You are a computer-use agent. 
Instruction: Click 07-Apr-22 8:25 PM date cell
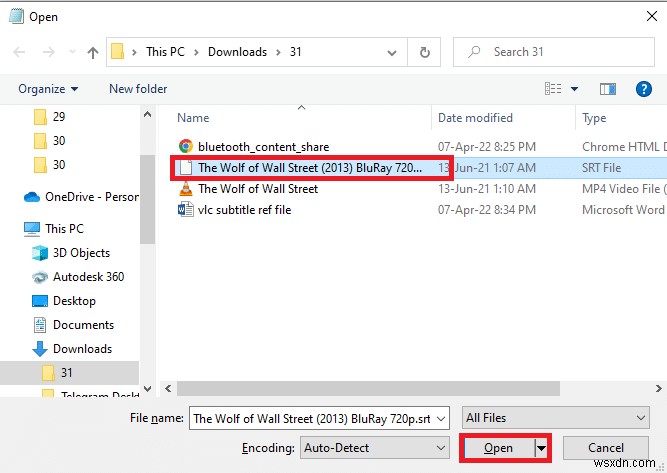[487, 147]
